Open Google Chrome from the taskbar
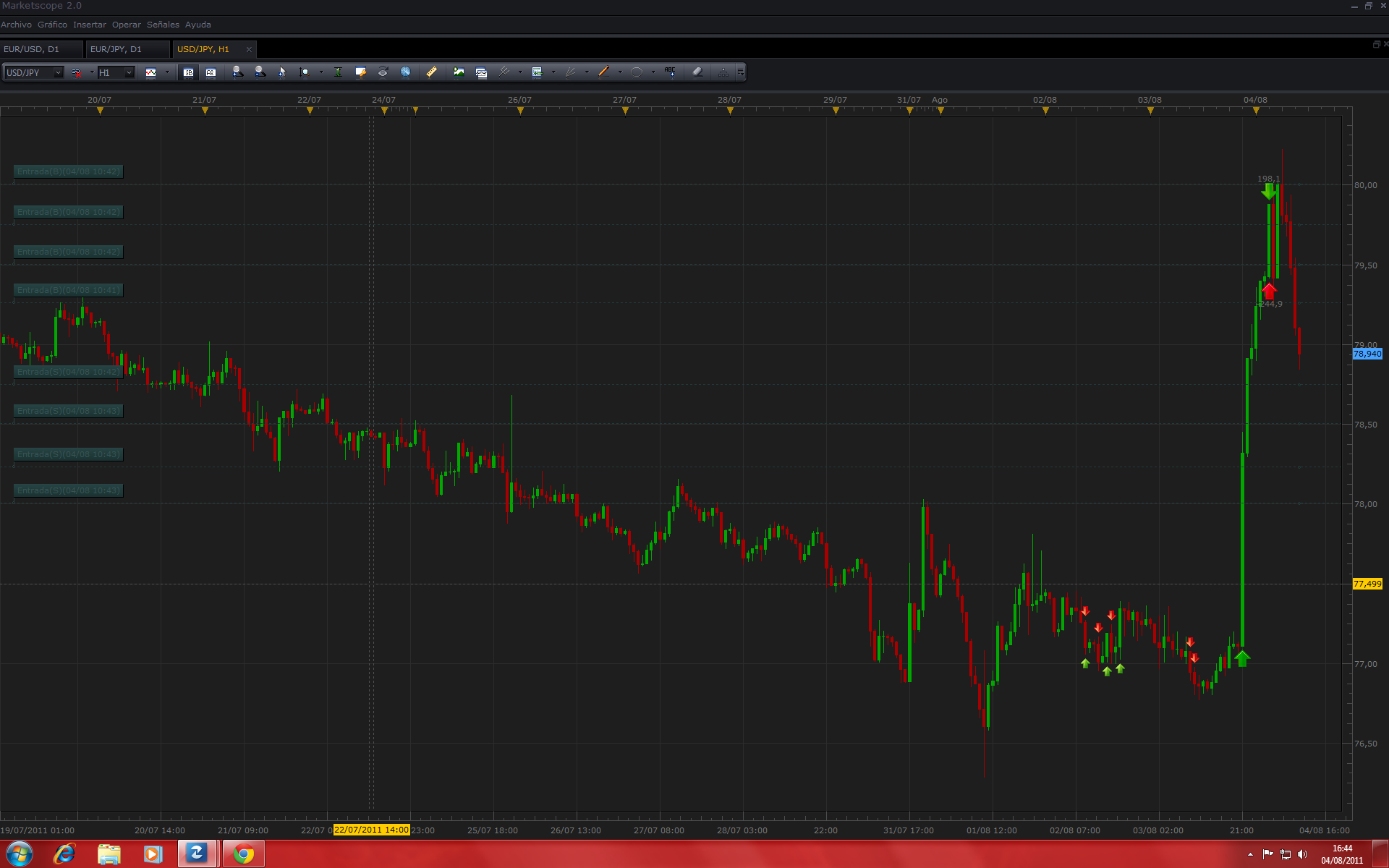Image resolution: width=1389 pixels, height=868 pixels. (x=244, y=854)
